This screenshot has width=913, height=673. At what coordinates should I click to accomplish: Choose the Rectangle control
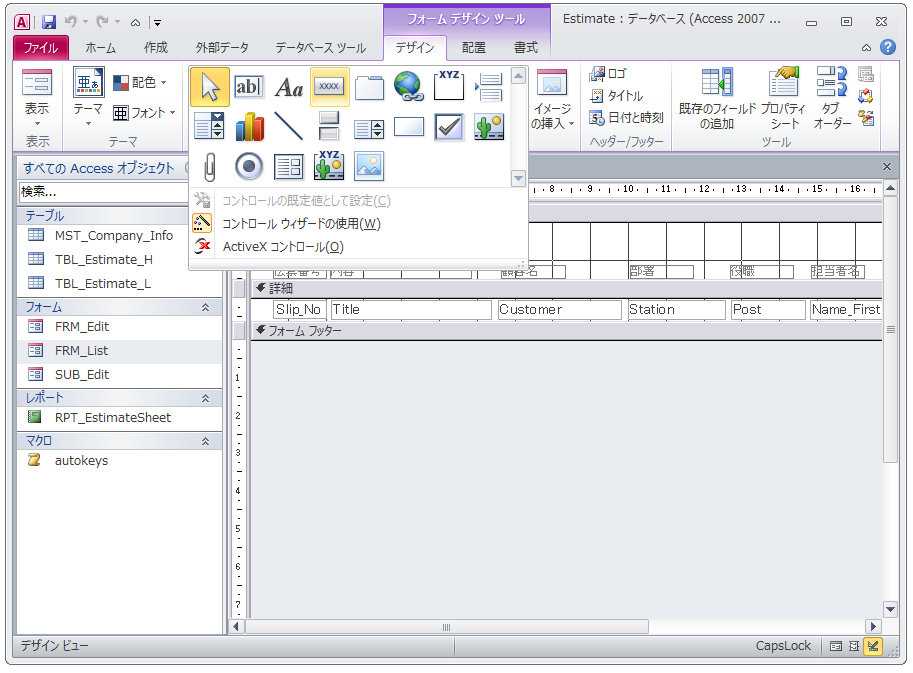[409, 126]
